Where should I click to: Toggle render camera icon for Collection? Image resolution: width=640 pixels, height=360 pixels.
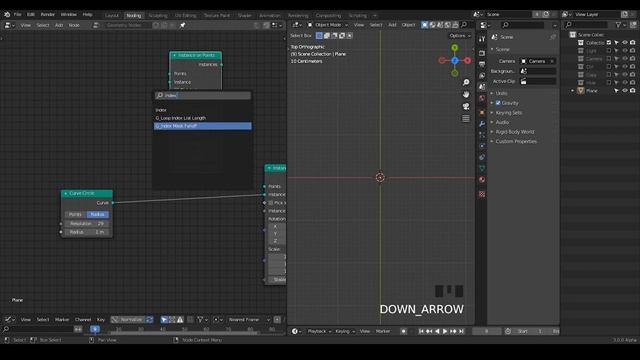(633, 42)
